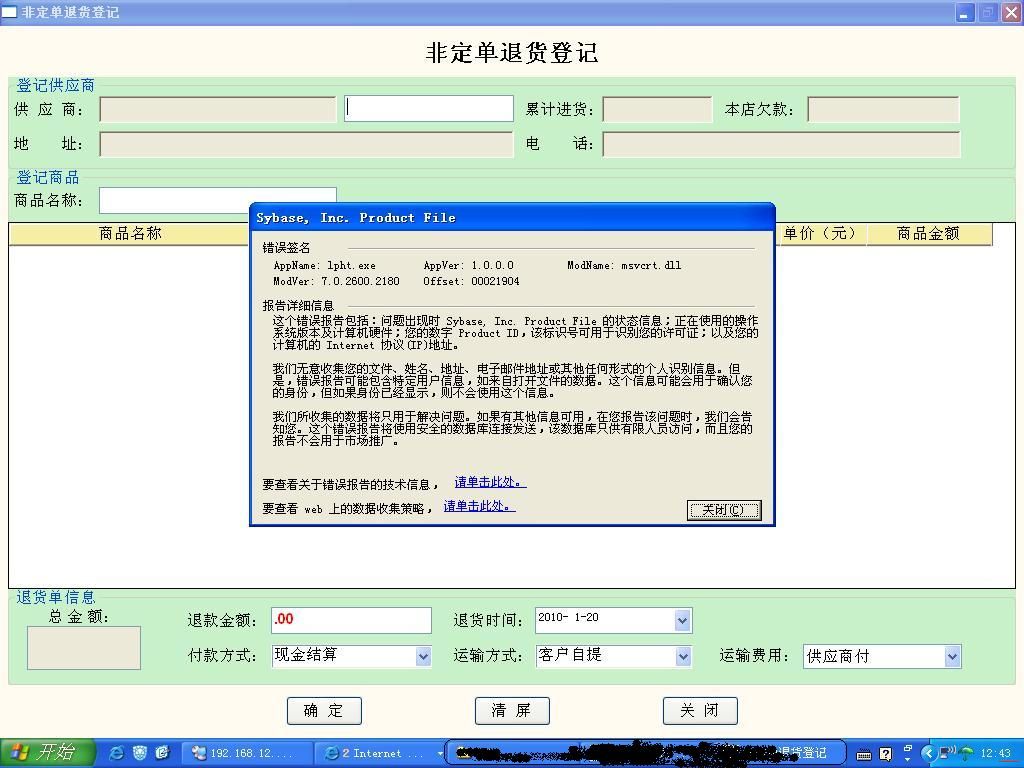The image size is (1024, 768).
Task: Open Internet Explorer quick launch icon
Action: (x=117, y=753)
